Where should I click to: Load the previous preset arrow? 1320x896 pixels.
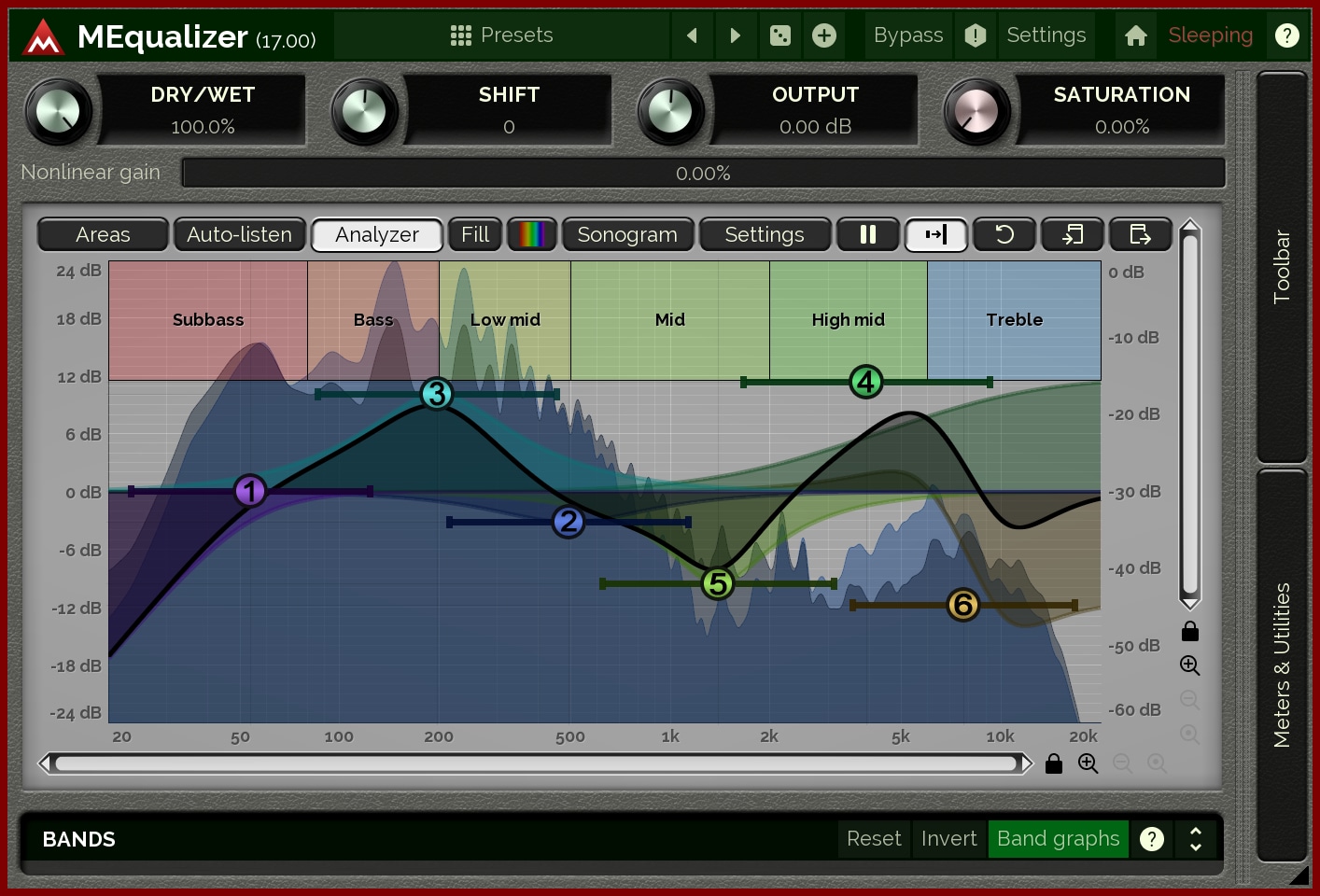pos(692,35)
